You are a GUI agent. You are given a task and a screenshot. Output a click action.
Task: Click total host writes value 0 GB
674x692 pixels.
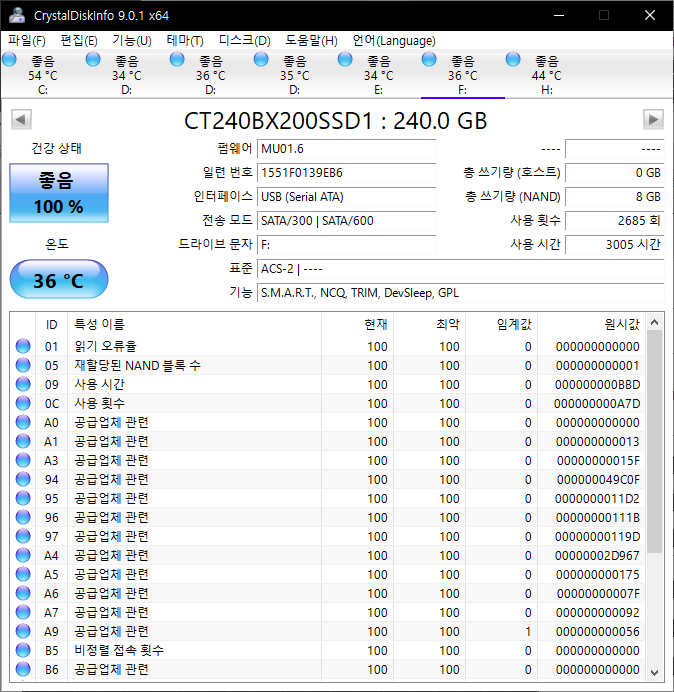click(x=614, y=173)
